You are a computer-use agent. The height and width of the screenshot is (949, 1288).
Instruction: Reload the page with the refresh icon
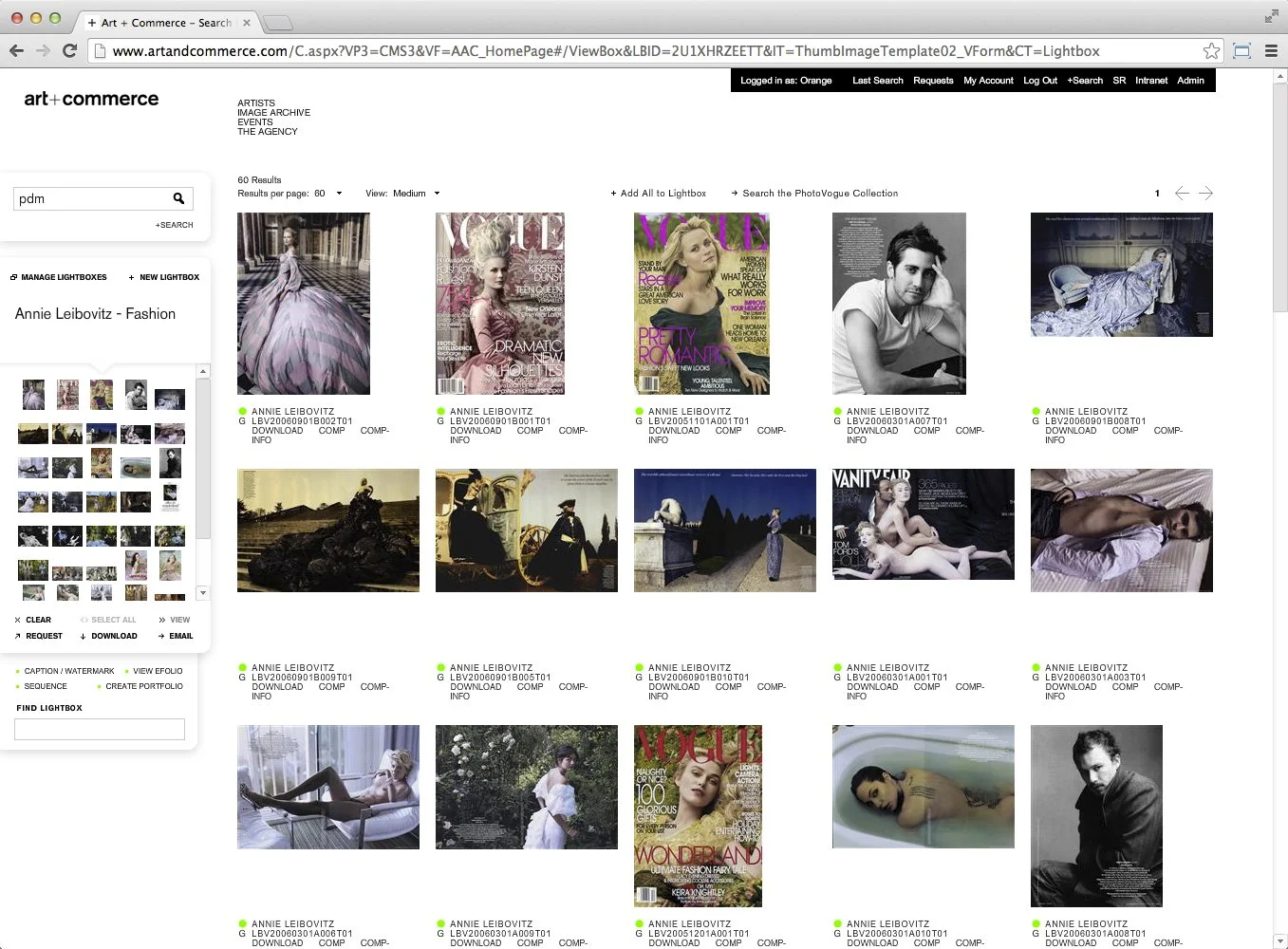click(69, 51)
